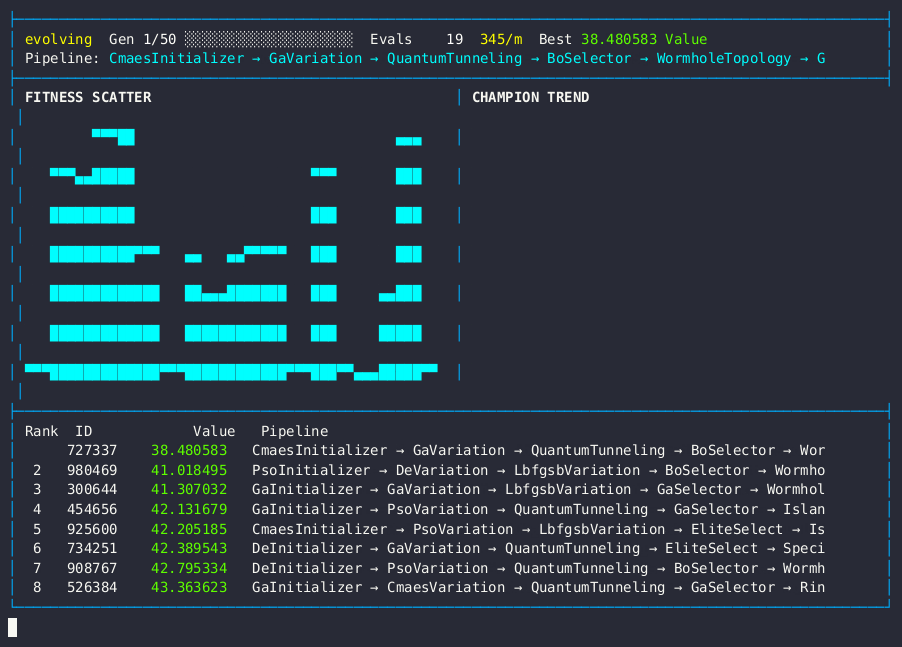This screenshot has width=902, height=647.
Task: Click value 38.480583 in the top table row
Action: (189, 450)
